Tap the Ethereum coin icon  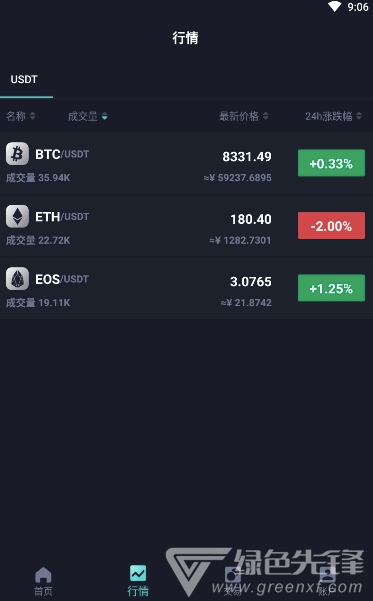coord(17,216)
